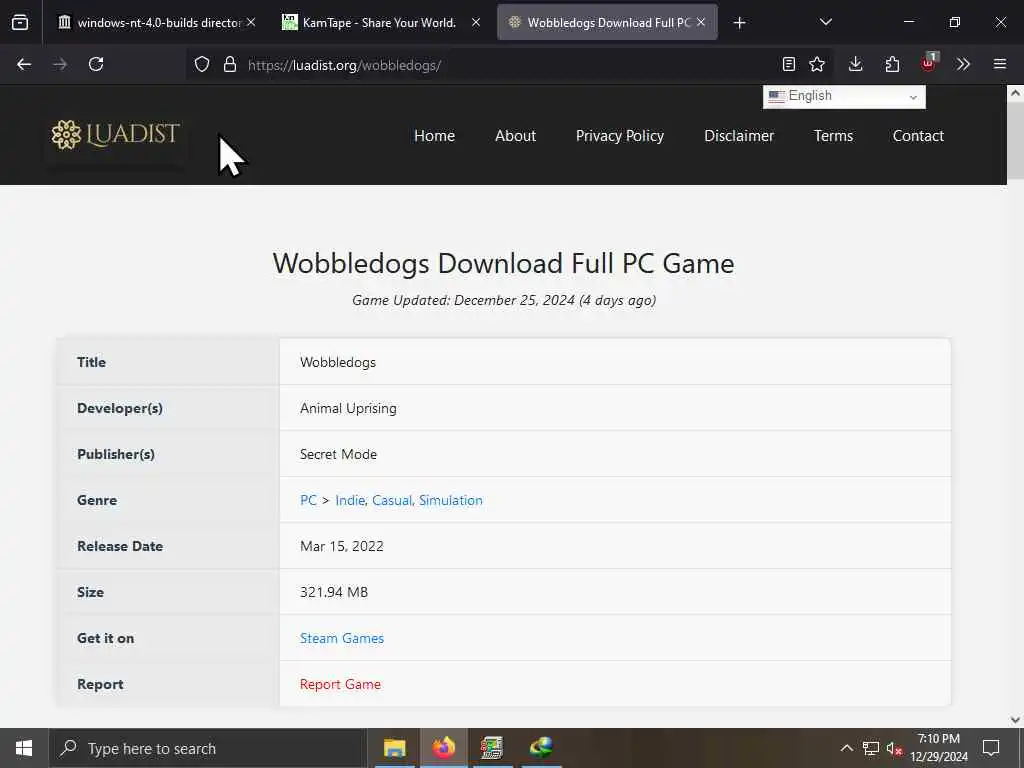
Task: Open clock showing 7:10 PM
Action: pos(938,748)
